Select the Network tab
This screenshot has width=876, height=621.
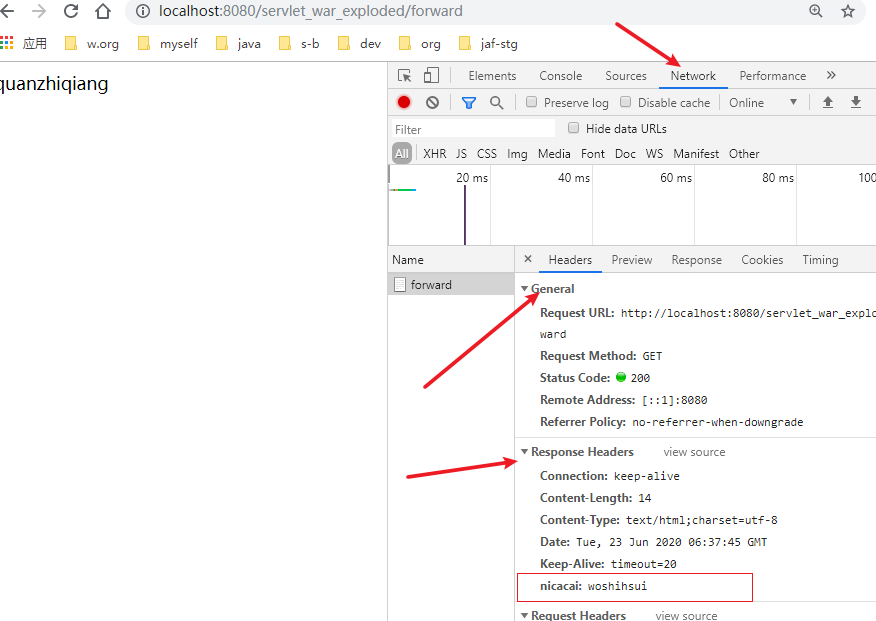pyautogui.click(x=693, y=75)
